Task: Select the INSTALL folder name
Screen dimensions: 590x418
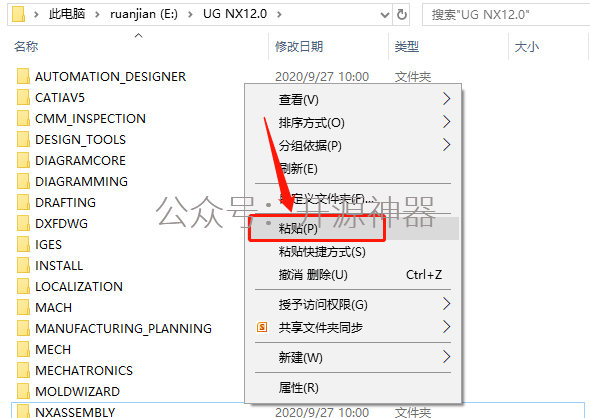Action: coord(59,266)
